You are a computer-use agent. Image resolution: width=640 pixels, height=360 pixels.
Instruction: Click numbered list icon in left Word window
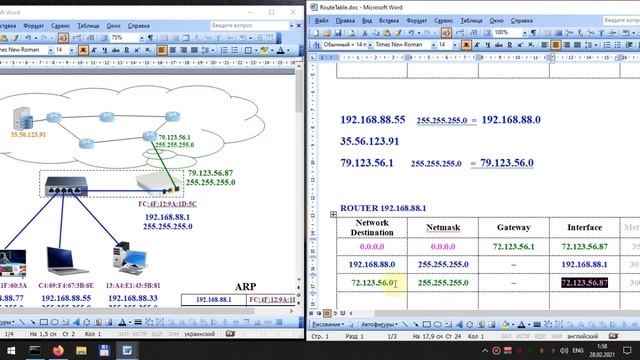click(224, 50)
